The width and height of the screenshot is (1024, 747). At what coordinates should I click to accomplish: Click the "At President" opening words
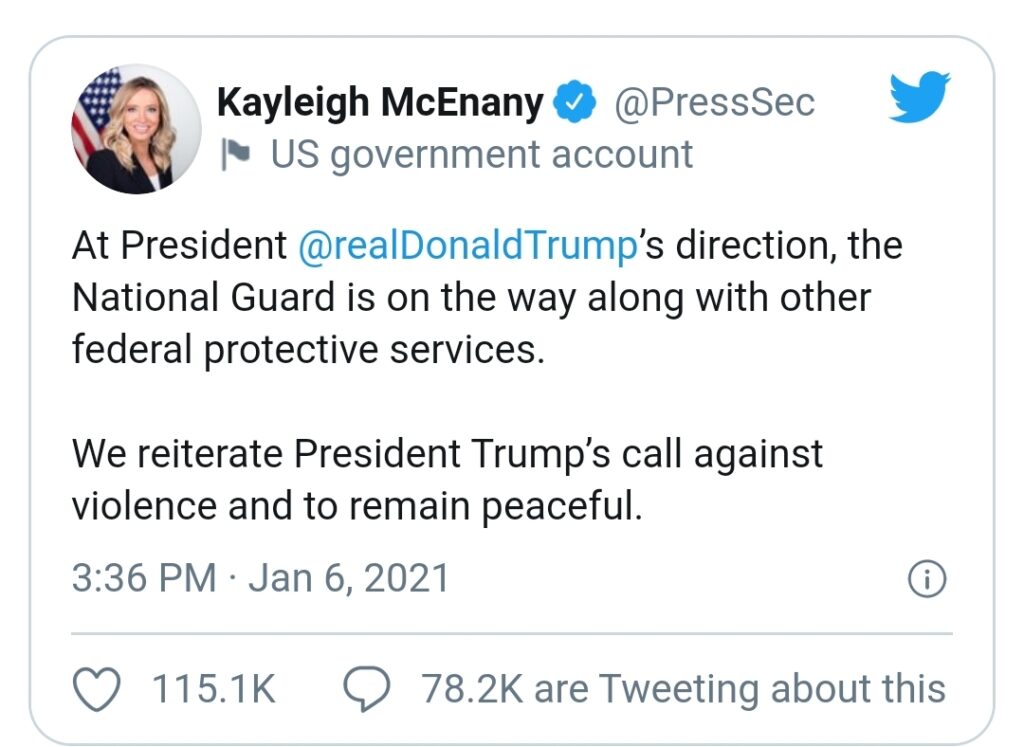[x=178, y=246]
